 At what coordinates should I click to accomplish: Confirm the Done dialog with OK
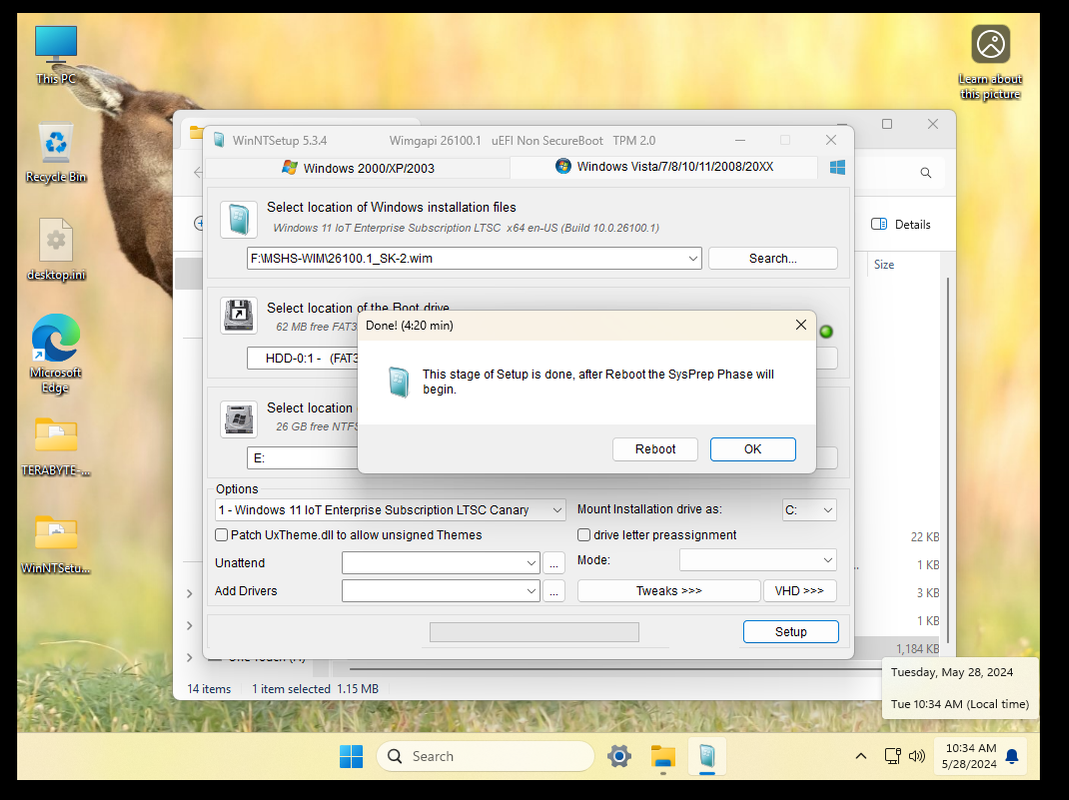tap(752, 449)
